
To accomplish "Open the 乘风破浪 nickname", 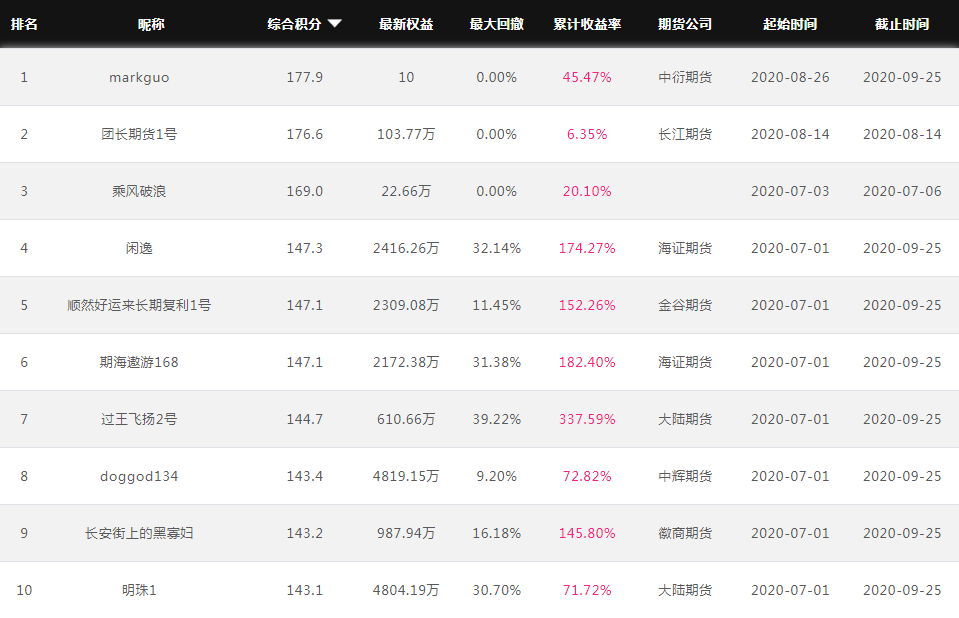I will (139, 191).
